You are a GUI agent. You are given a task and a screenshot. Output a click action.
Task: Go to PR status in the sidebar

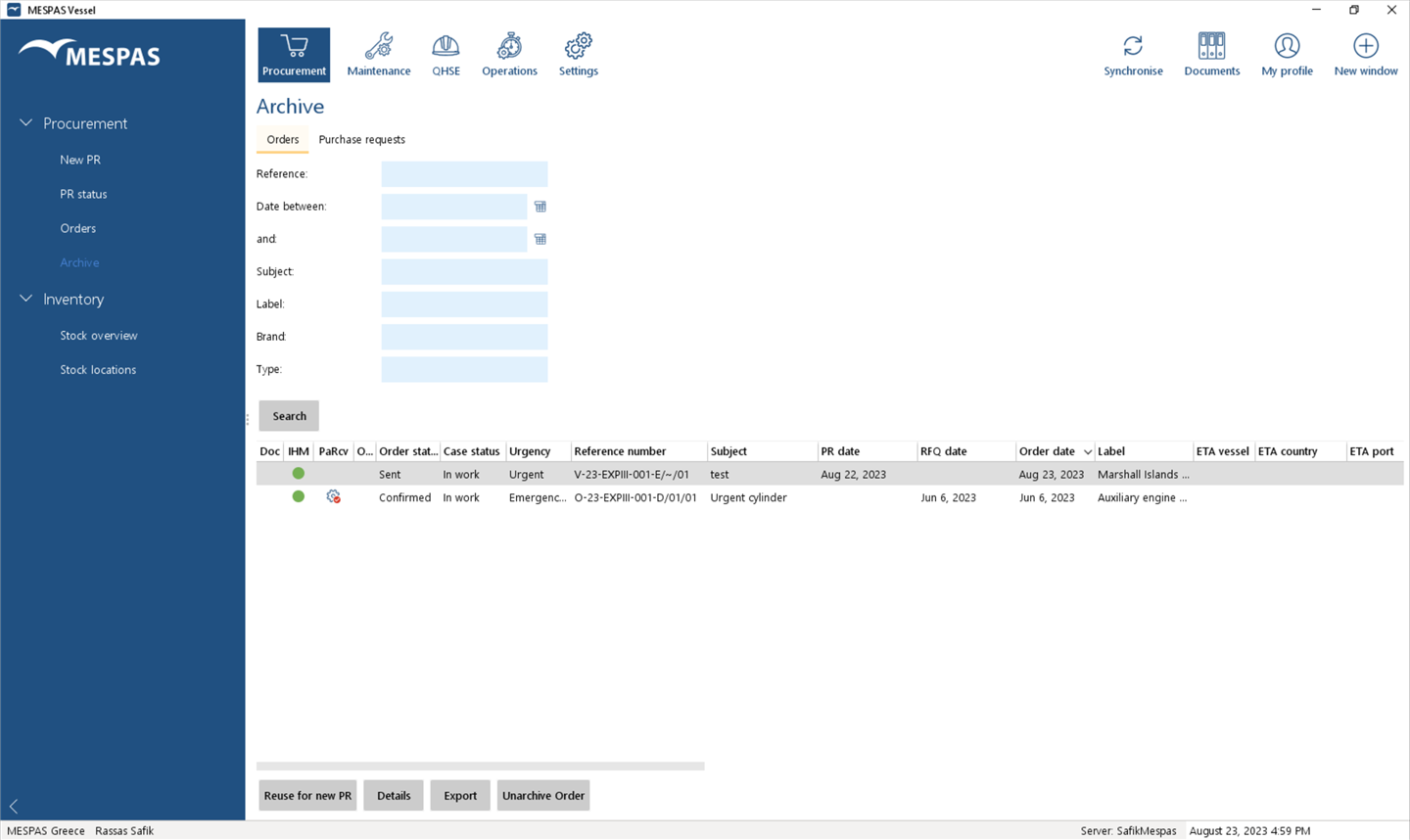click(x=83, y=194)
